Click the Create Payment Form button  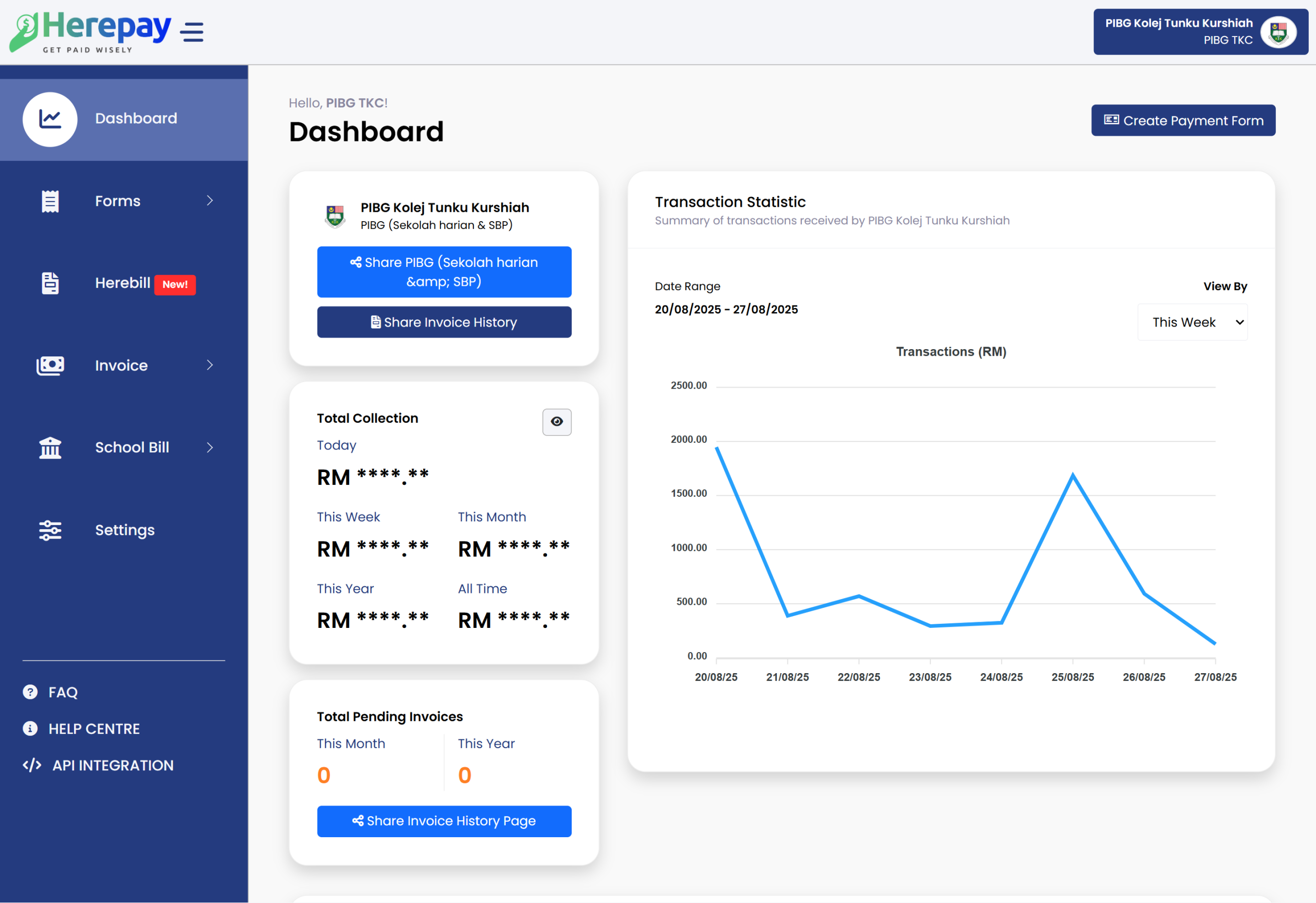tap(1183, 120)
